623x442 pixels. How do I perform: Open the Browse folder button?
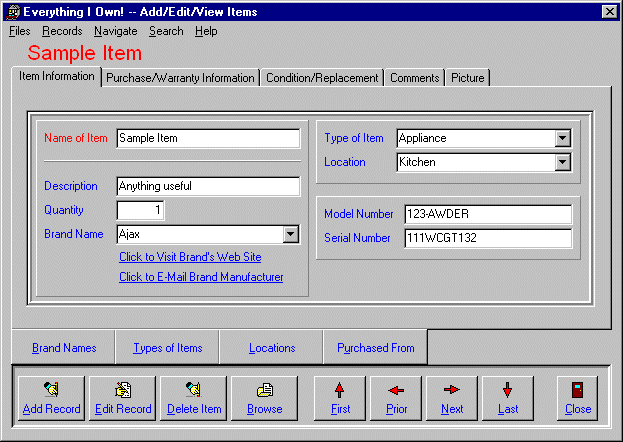tap(265, 397)
